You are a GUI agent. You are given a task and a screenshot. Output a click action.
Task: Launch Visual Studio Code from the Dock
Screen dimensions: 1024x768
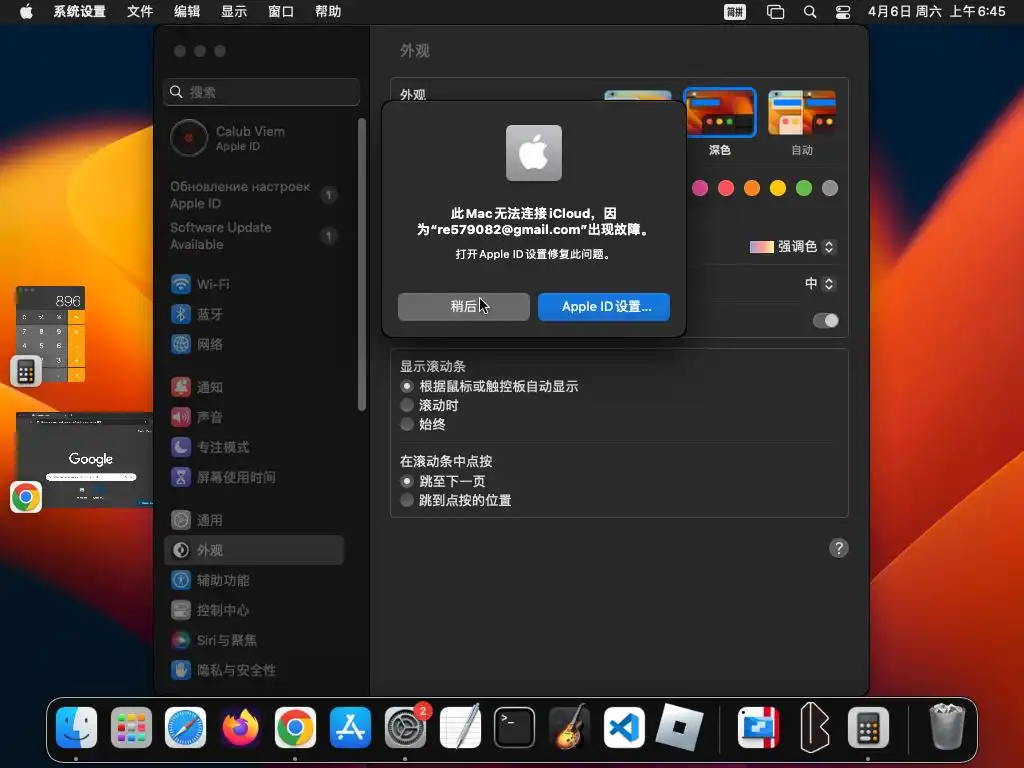(x=624, y=728)
